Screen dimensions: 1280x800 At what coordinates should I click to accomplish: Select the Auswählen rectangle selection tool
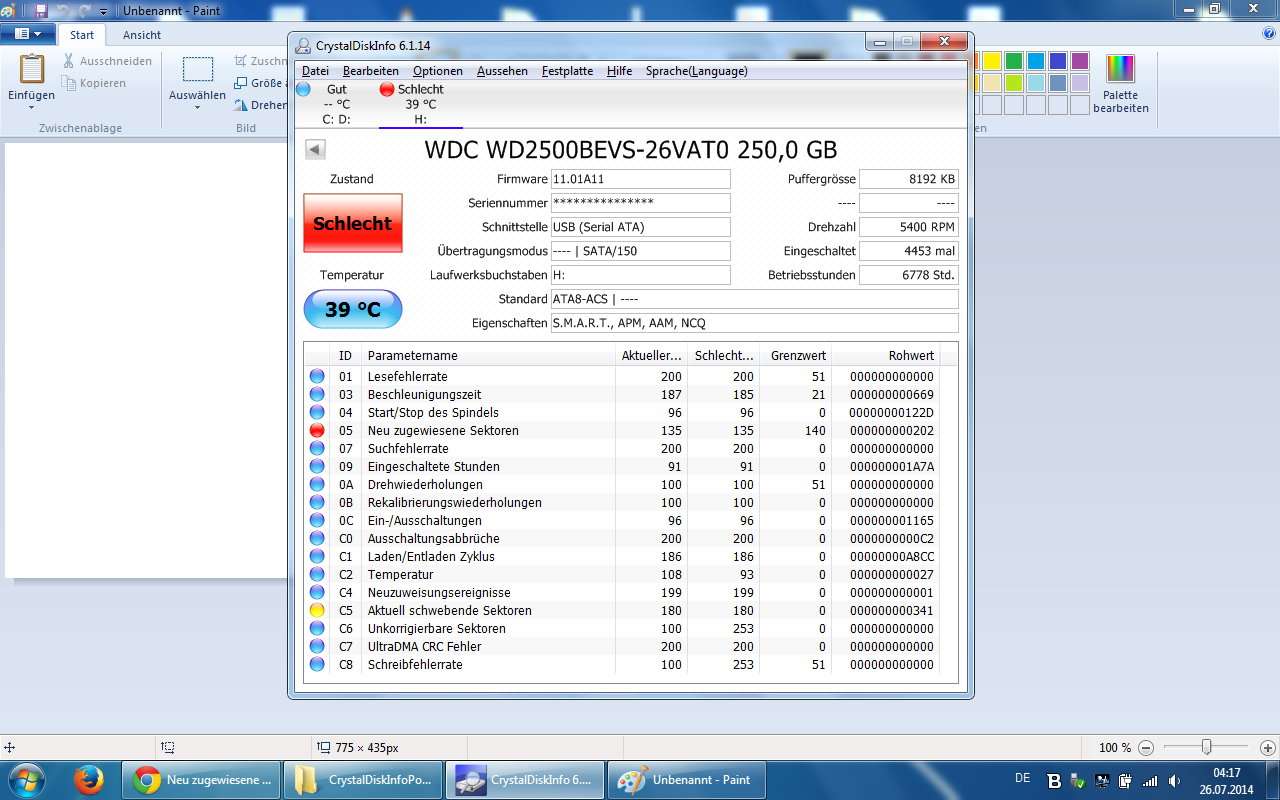[x=198, y=69]
